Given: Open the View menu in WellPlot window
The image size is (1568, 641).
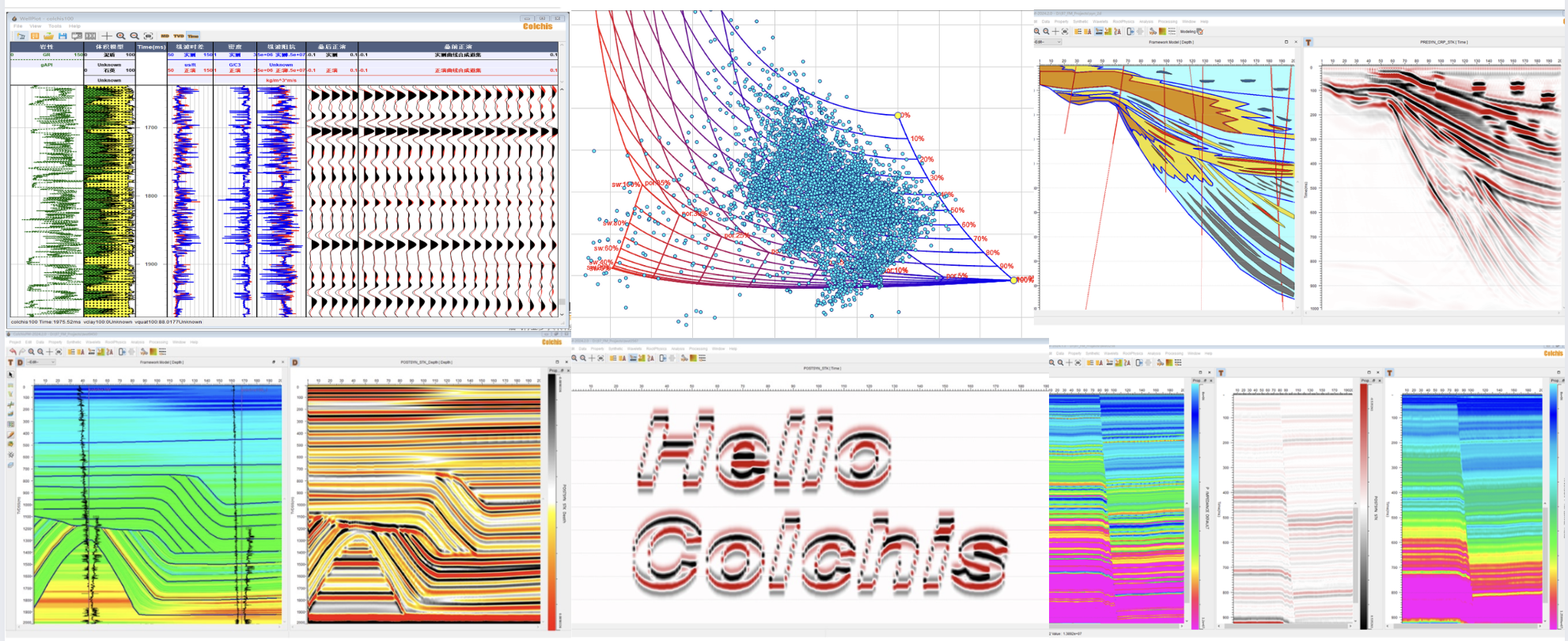Looking at the screenshot, I should tap(36, 26).
